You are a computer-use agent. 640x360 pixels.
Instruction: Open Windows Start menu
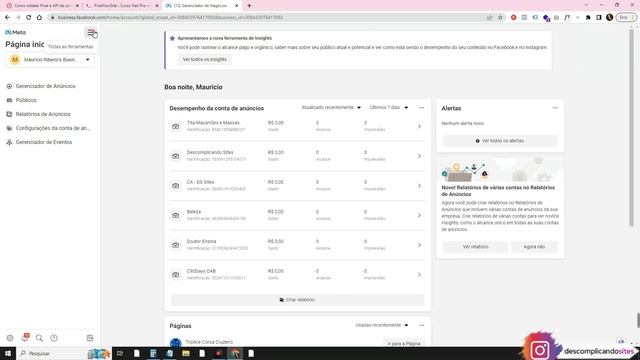click(x=8, y=353)
